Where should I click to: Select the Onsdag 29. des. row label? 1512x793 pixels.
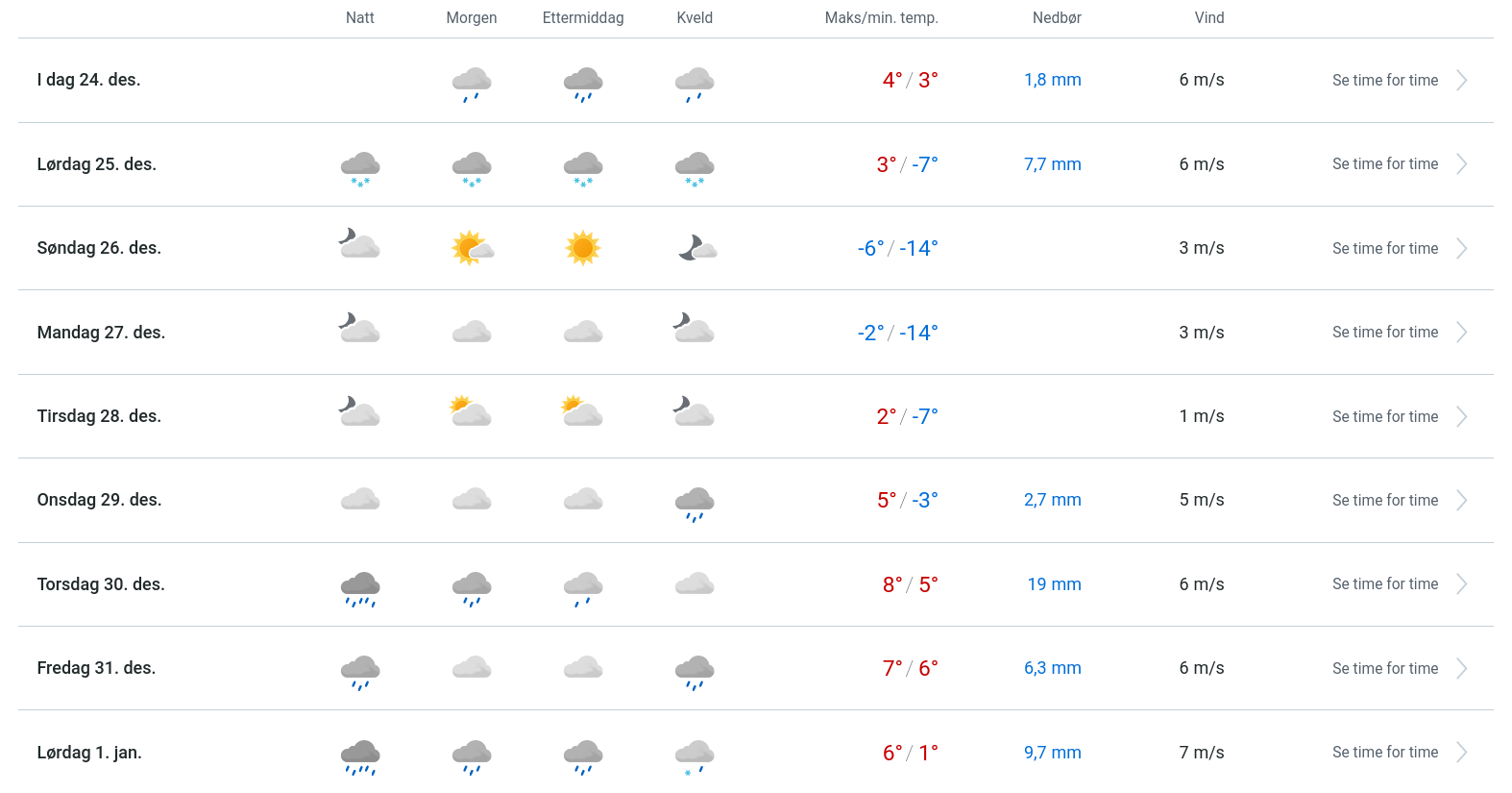(99, 500)
